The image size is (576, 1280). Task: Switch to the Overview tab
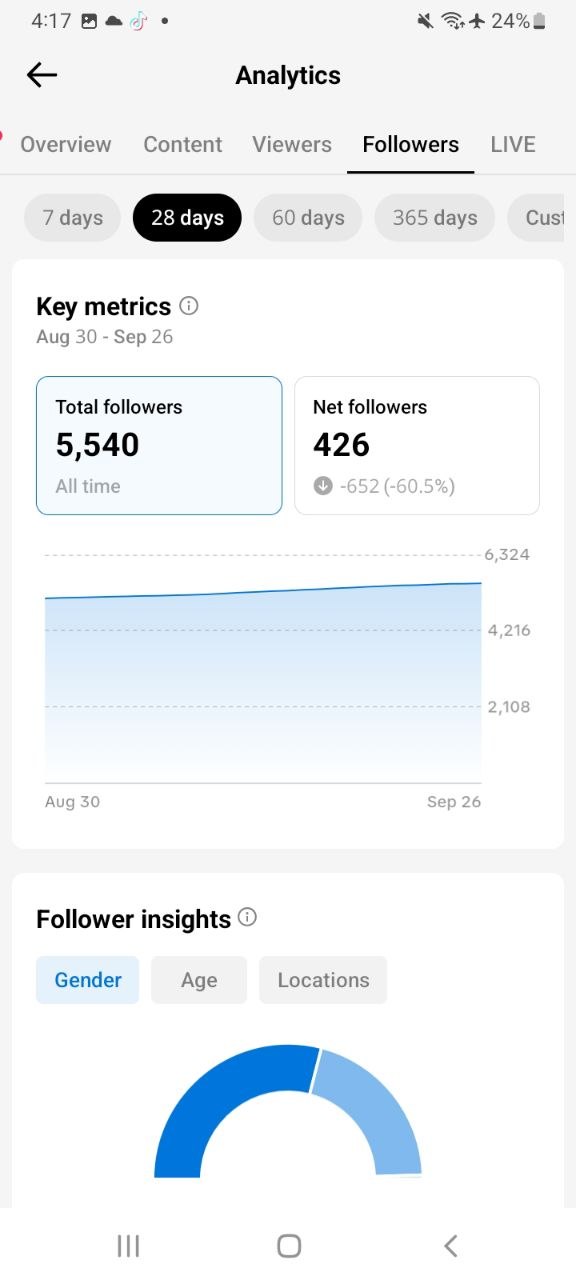click(66, 144)
